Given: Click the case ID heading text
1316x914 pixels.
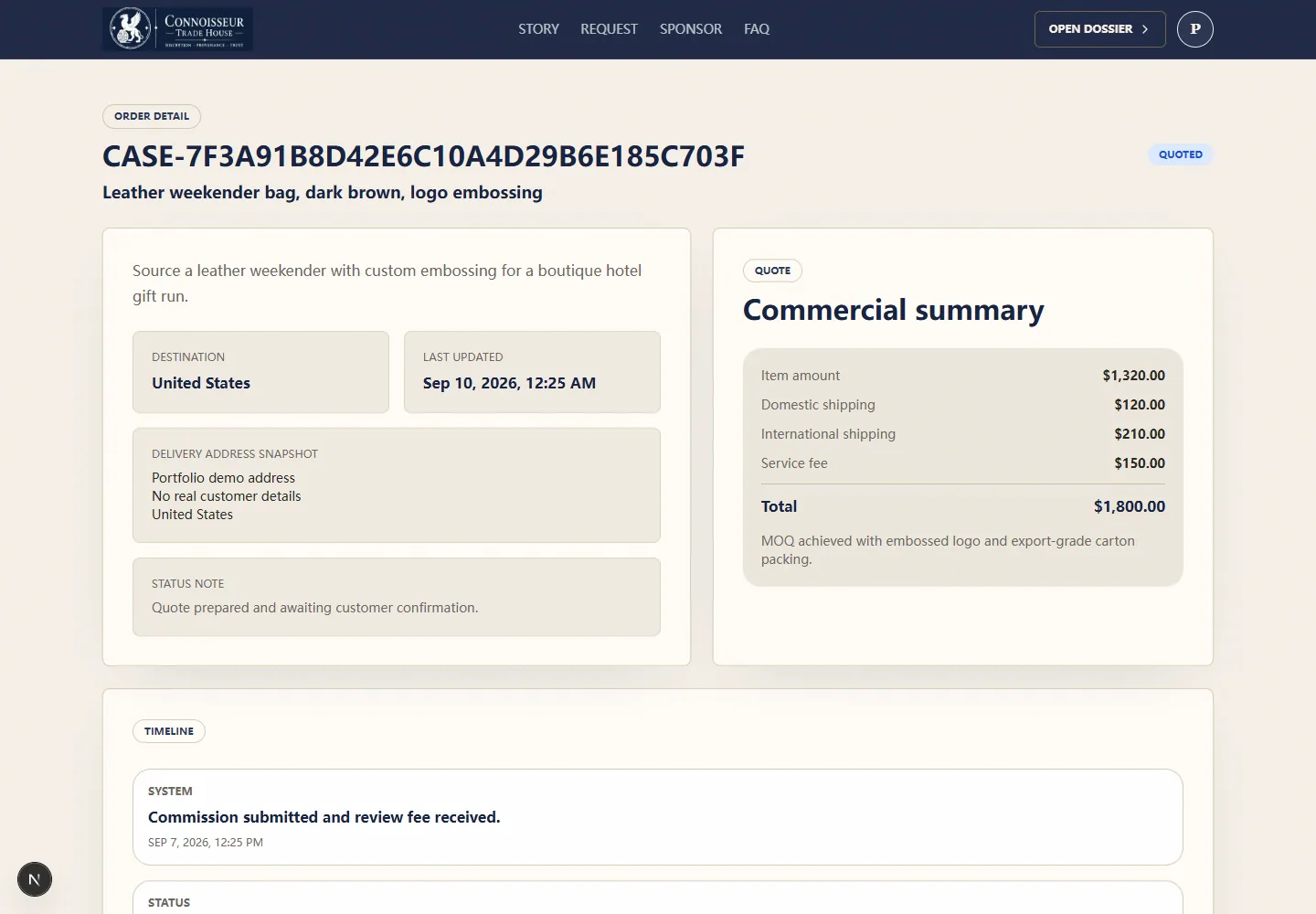Looking at the screenshot, I should [423, 156].
